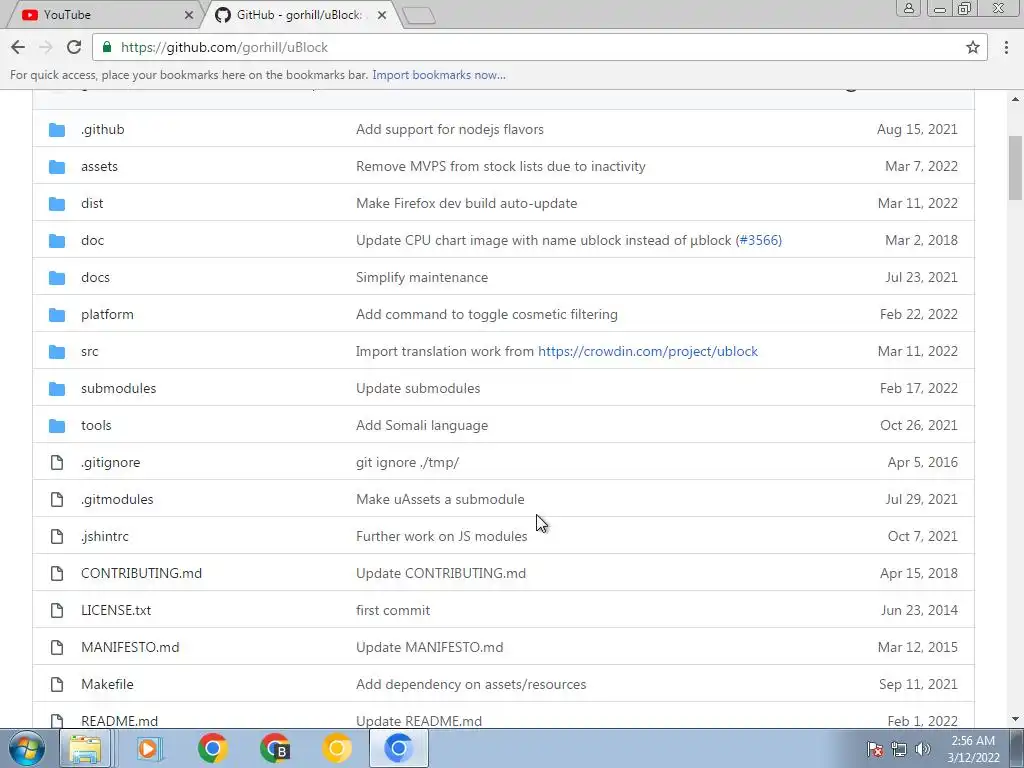Open commit 'Simplify maintenance'
Viewport: 1024px width, 768px height.
tap(422, 278)
